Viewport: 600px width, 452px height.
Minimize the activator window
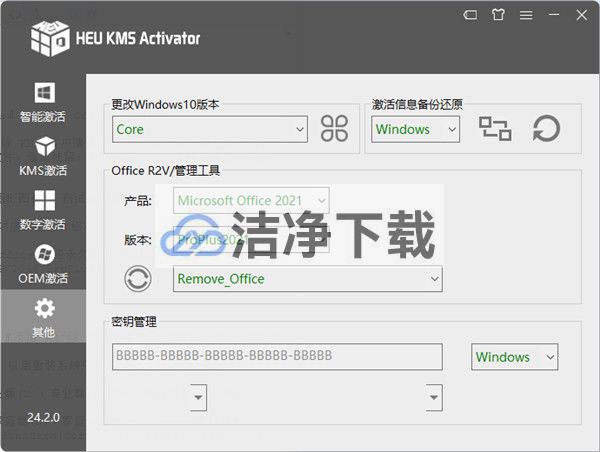click(x=554, y=15)
